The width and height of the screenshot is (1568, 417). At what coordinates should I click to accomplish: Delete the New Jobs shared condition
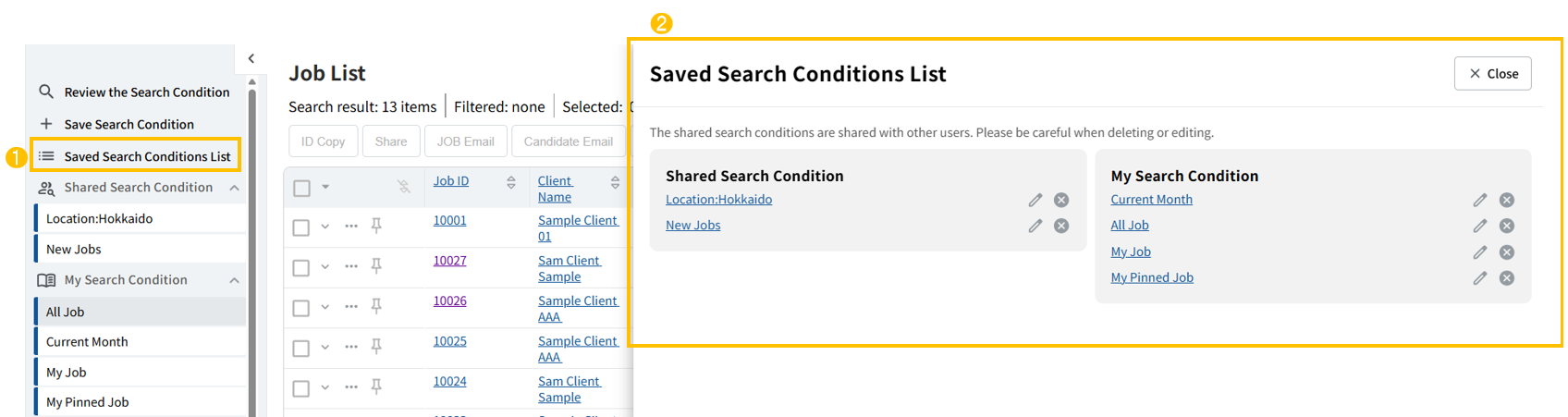(1061, 226)
